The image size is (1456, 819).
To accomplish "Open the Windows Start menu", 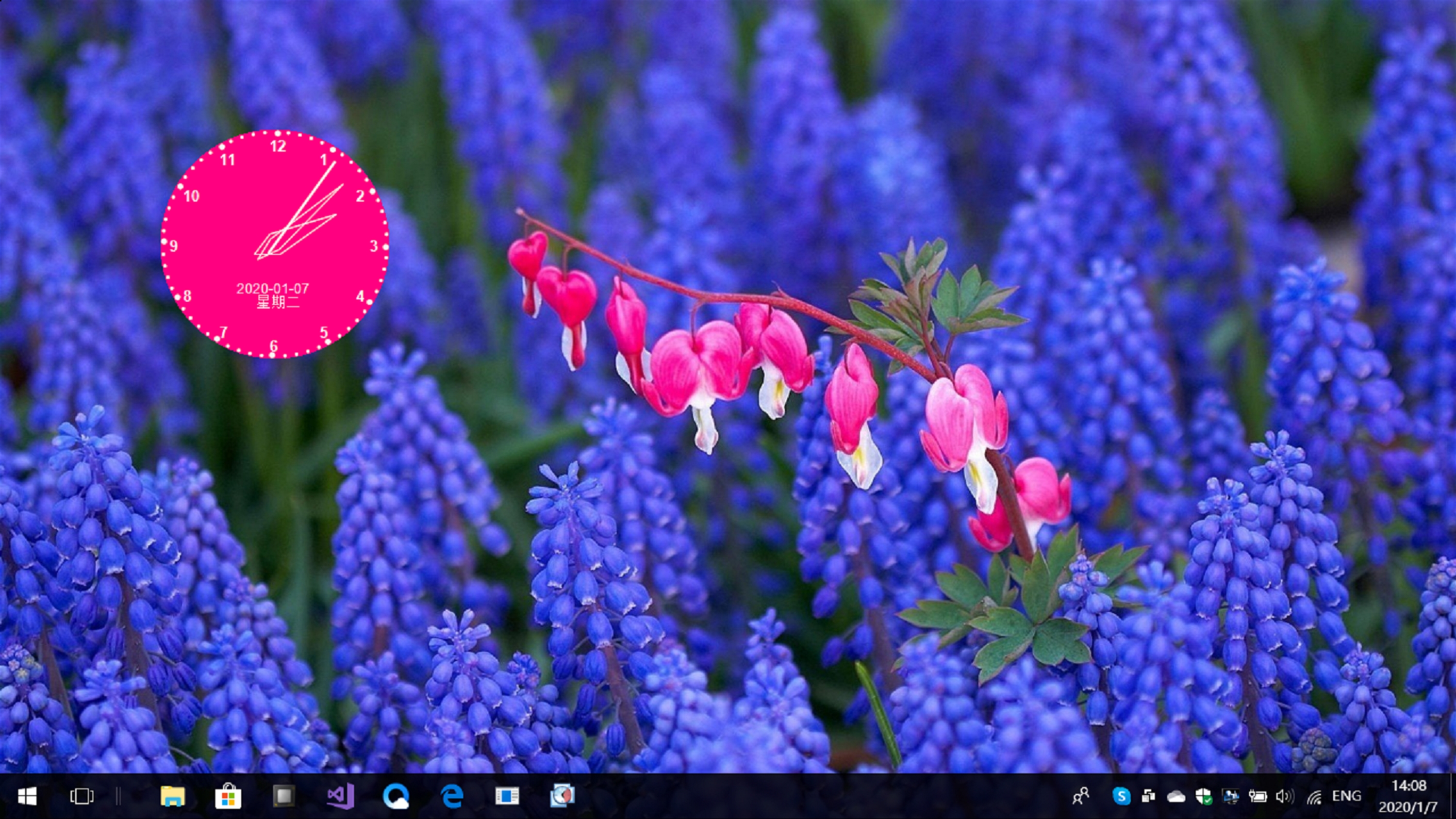I will (x=27, y=796).
